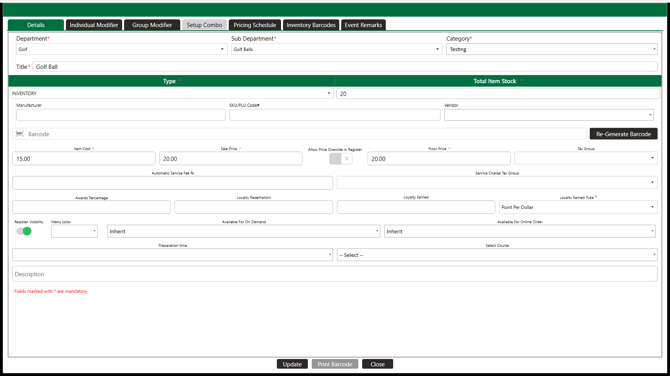The height and width of the screenshot is (376, 670).
Task: Click the Total Item Stock header
Action: click(498, 81)
